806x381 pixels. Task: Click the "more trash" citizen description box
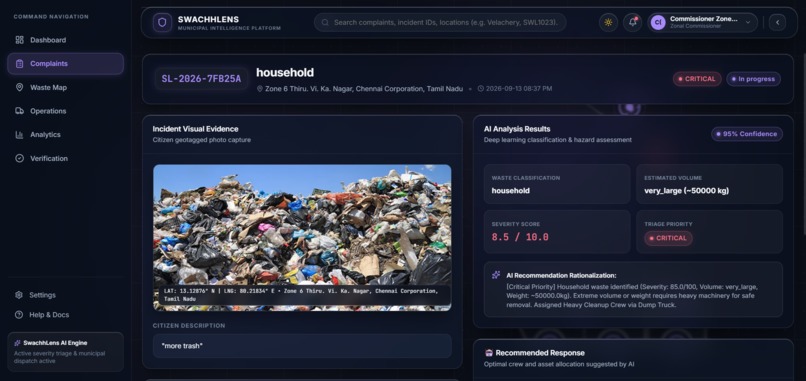[302, 346]
